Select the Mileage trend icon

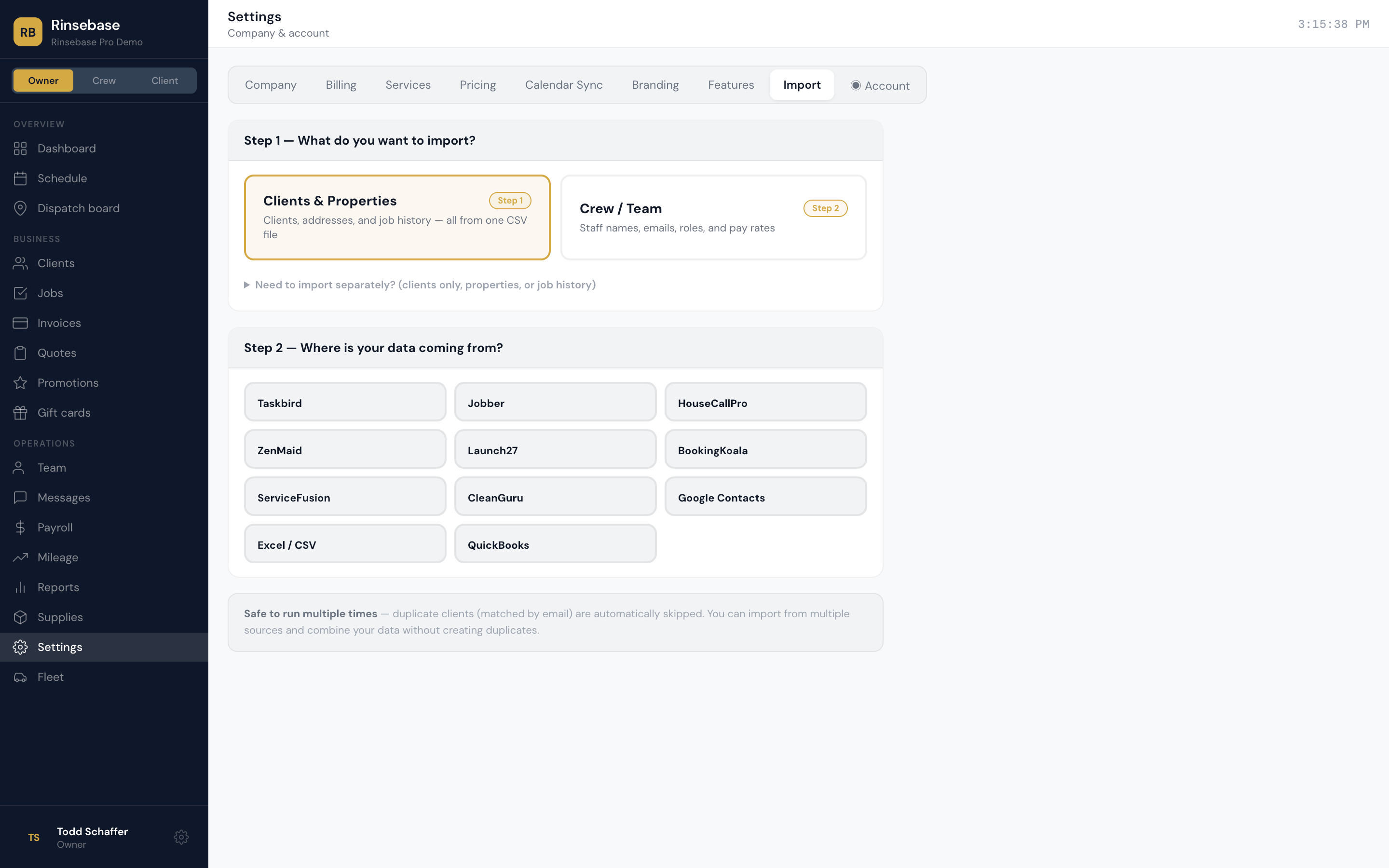[20, 557]
